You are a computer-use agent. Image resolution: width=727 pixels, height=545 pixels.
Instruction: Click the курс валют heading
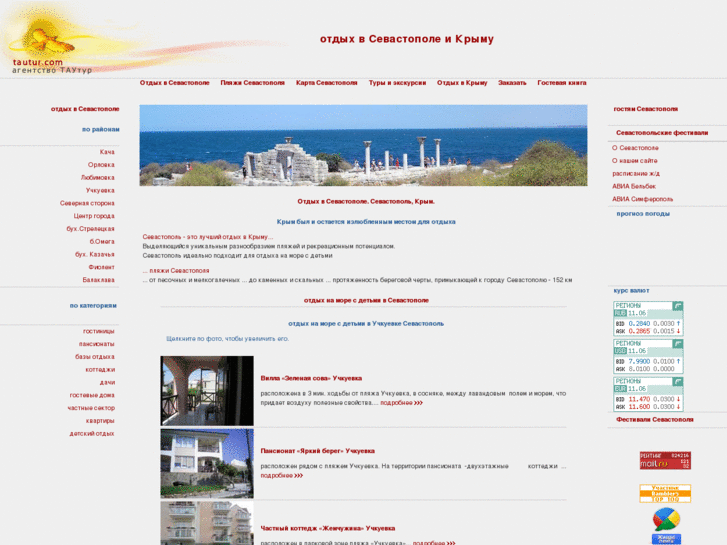[x=631, y=291]
